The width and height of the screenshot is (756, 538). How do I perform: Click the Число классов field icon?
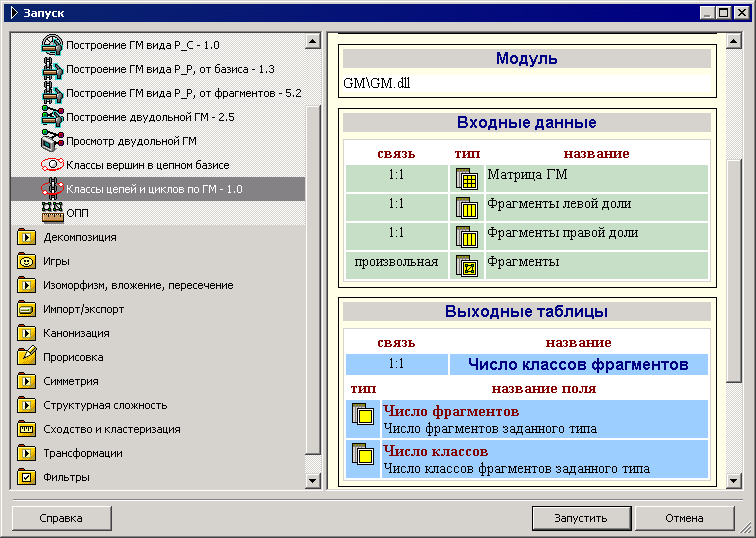[x=362, y=455]
